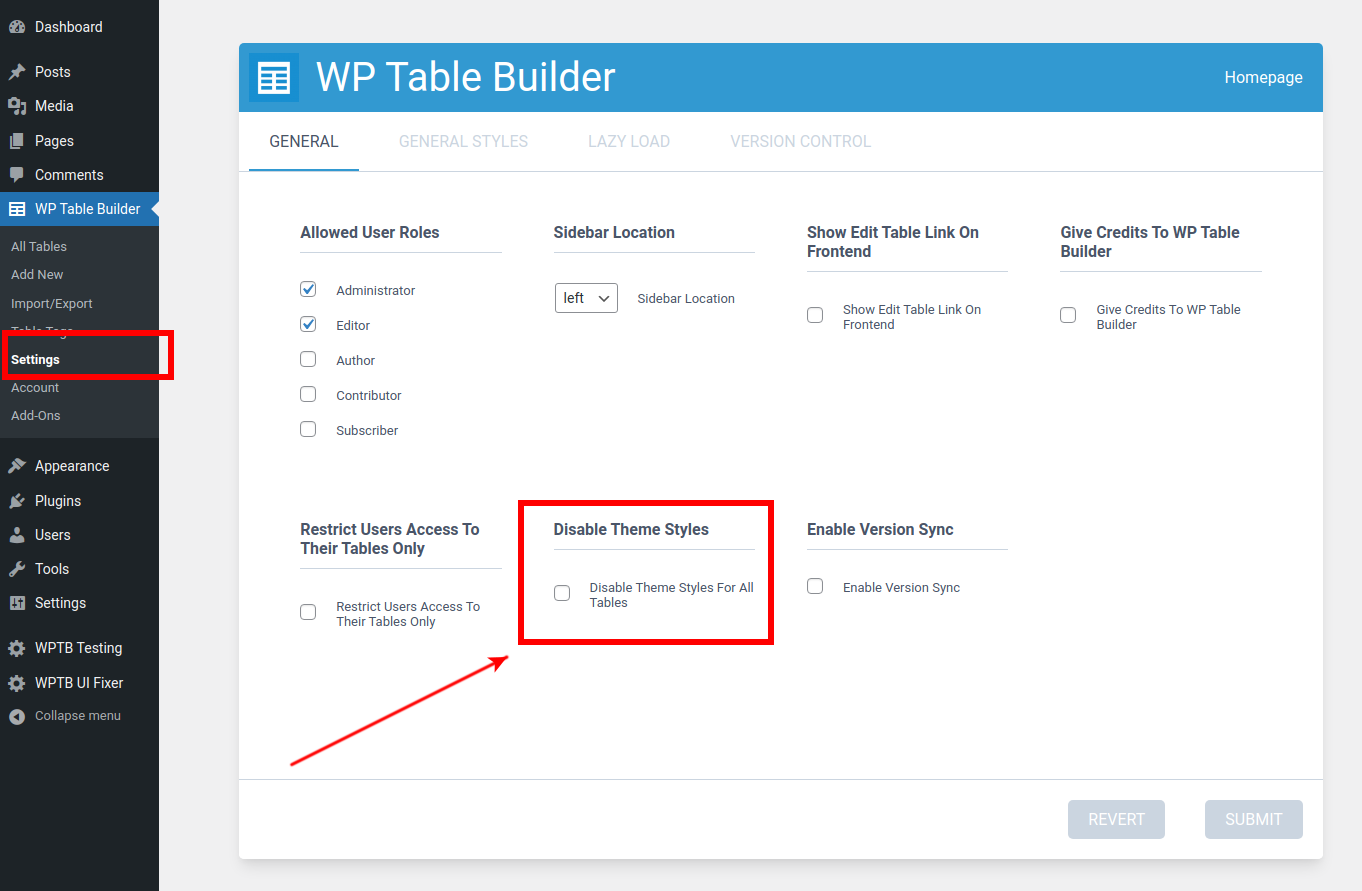Select WP Table Builder in admin menu
1362x891 pixels.
[79, 209]
